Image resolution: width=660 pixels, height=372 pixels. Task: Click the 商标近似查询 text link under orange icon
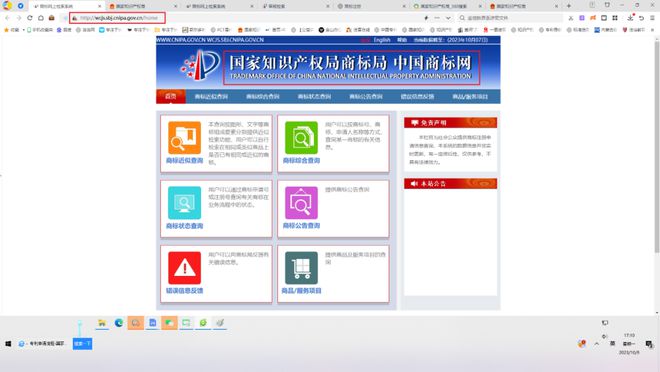[184, 161]
